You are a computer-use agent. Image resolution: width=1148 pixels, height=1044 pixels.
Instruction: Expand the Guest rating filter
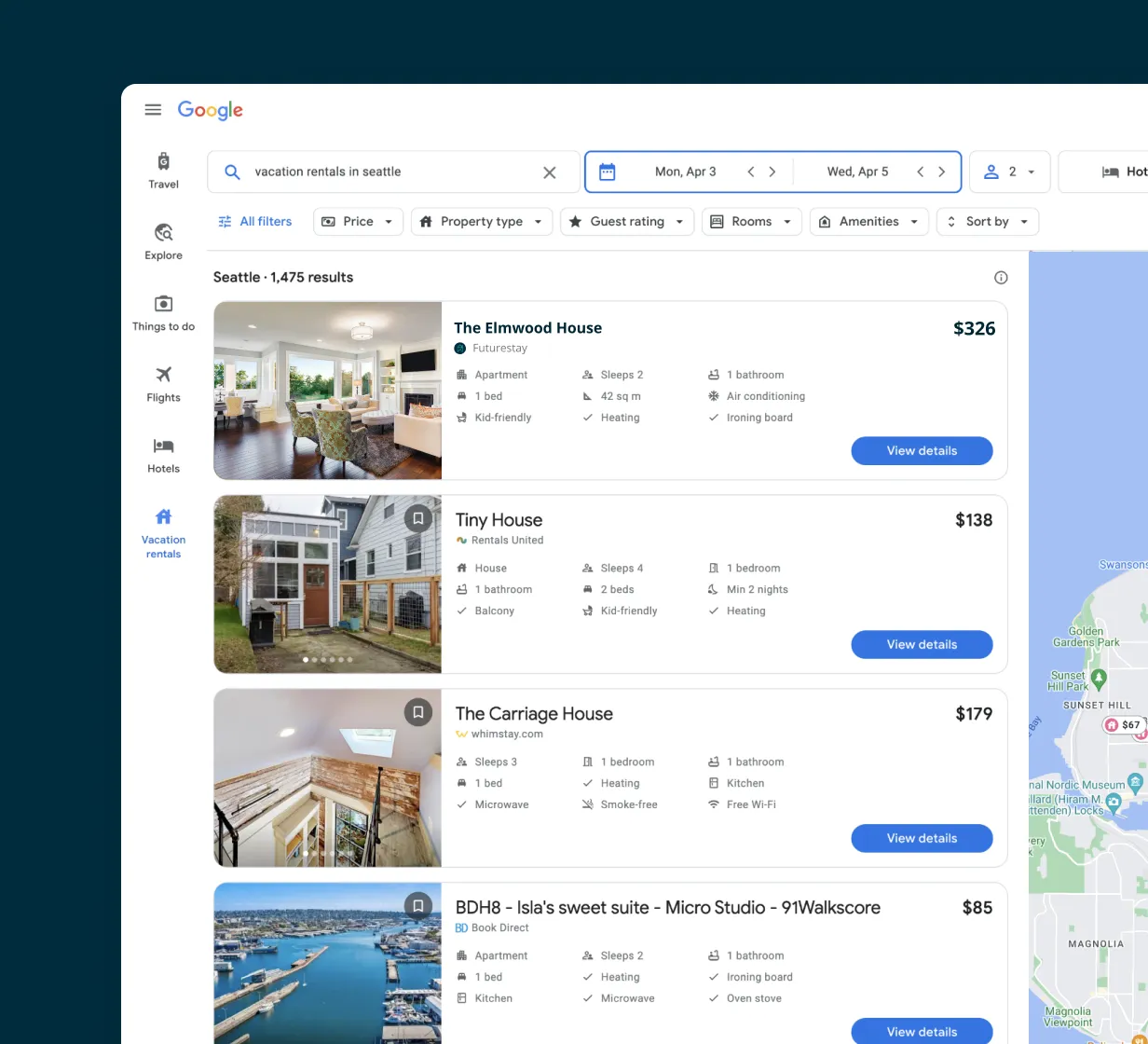(x=627, y=222)
